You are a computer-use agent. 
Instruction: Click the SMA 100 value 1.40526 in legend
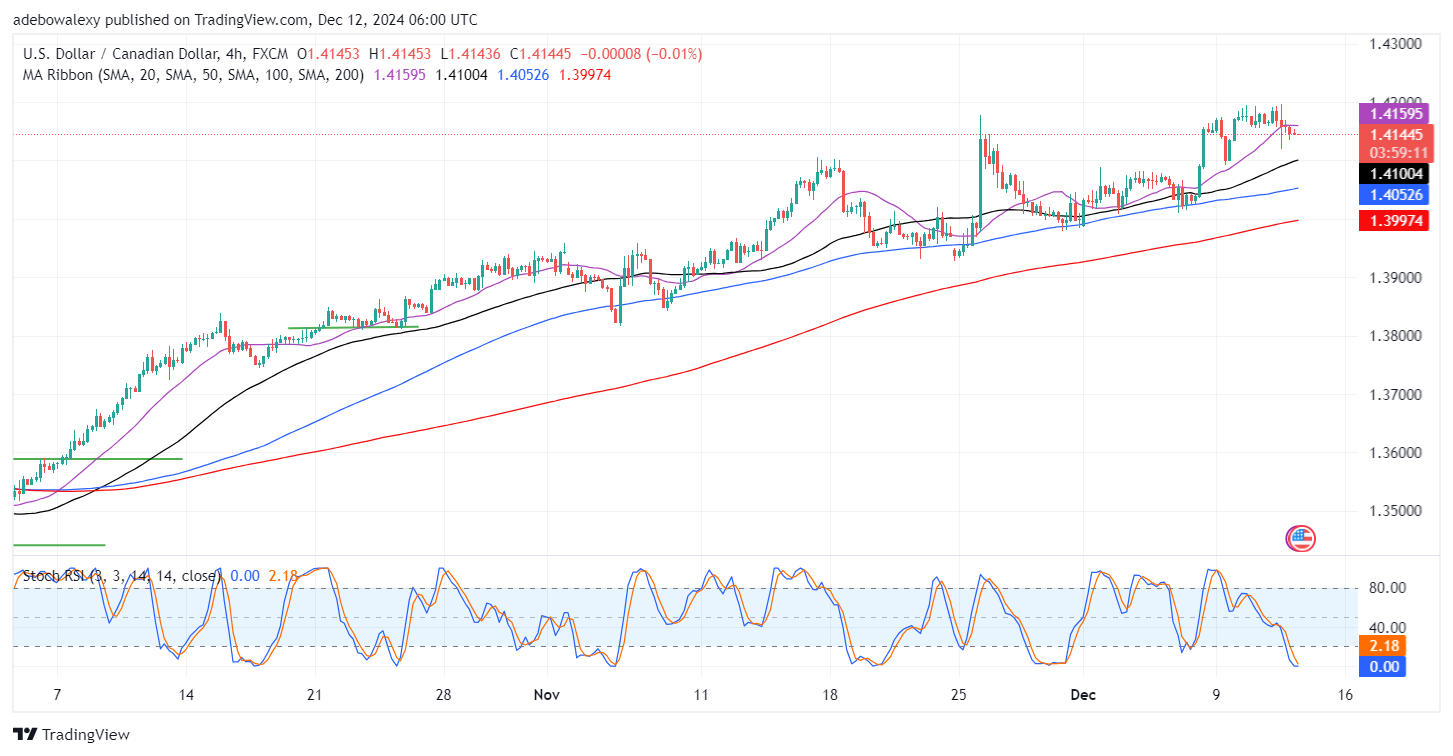pos(522,75)
